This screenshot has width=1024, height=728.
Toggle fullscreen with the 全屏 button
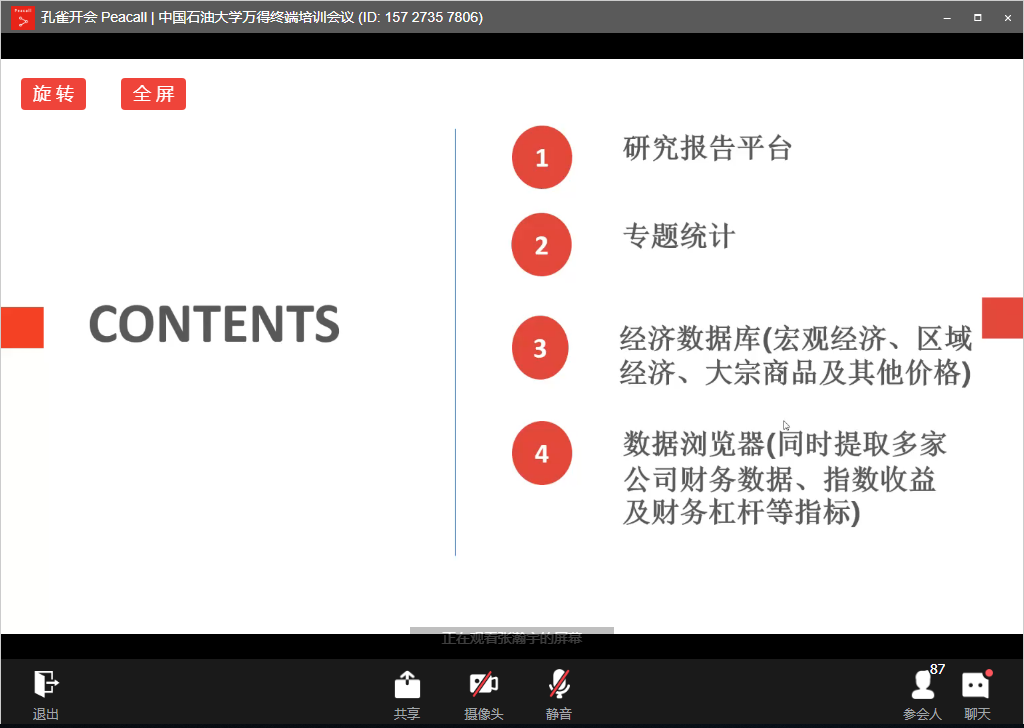point(153,93)
